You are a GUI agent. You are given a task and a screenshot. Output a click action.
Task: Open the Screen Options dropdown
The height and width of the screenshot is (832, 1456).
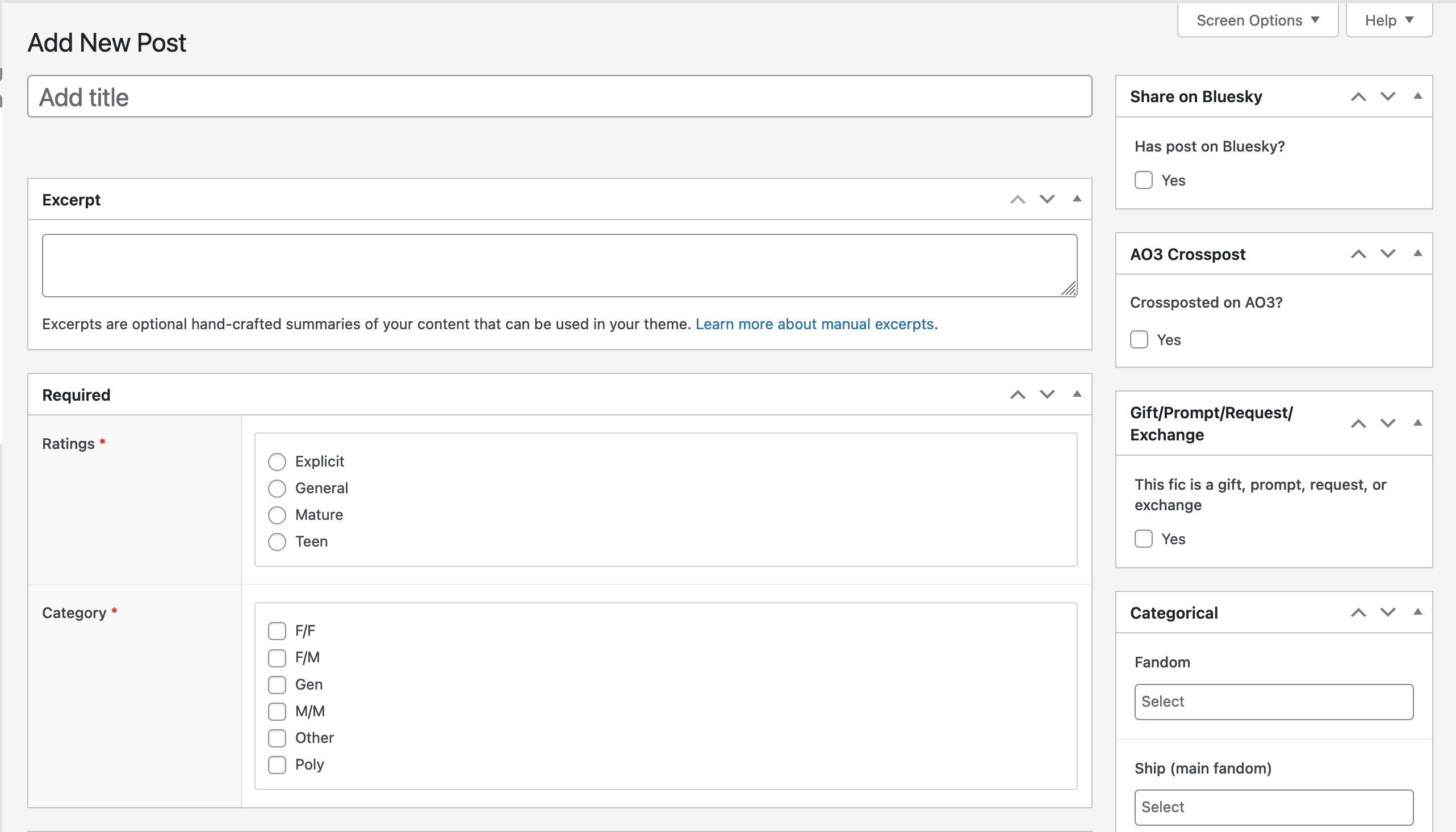click(x=1257, y=20)
